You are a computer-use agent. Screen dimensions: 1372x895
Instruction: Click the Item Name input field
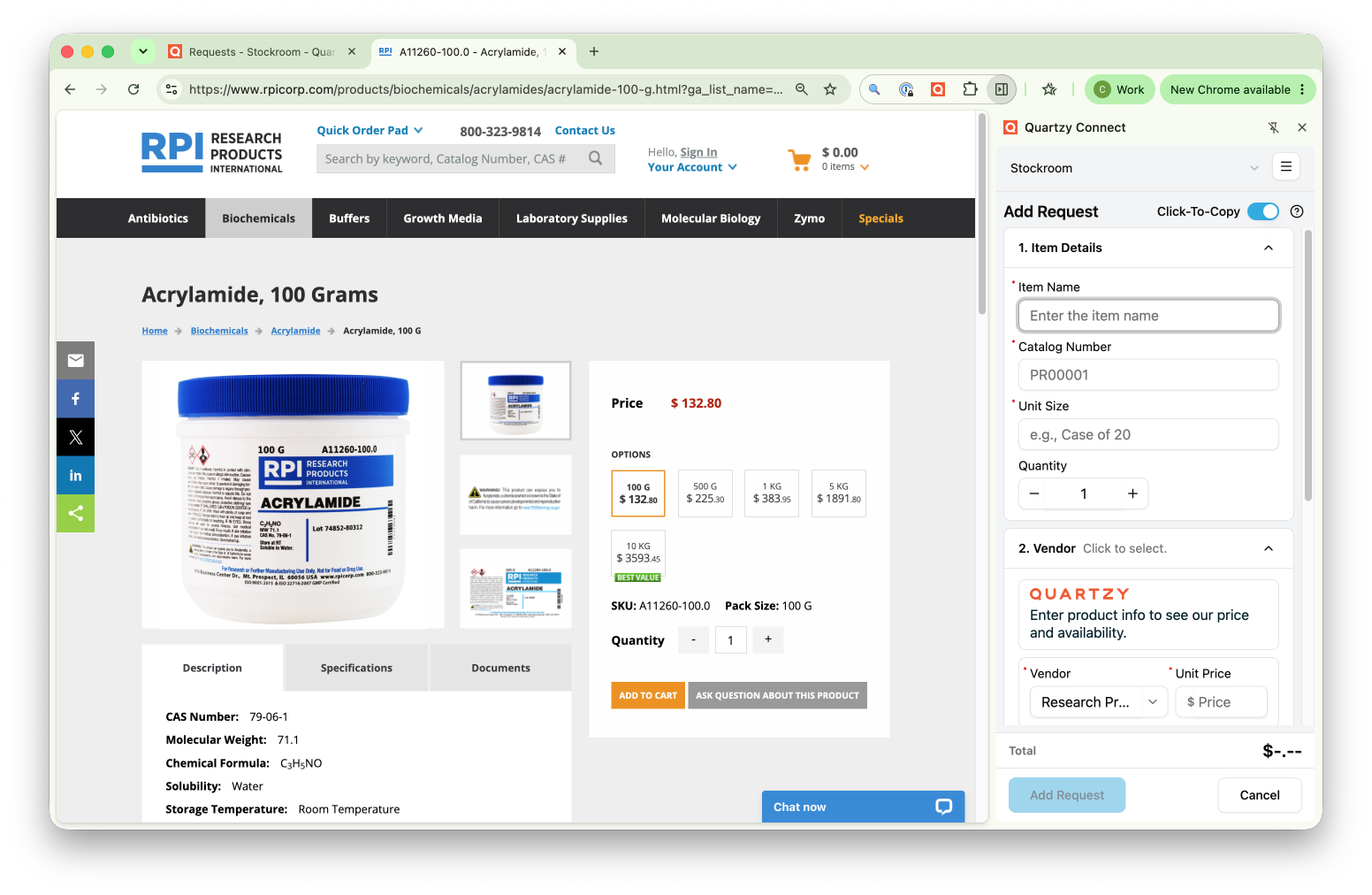point(1148,316)
